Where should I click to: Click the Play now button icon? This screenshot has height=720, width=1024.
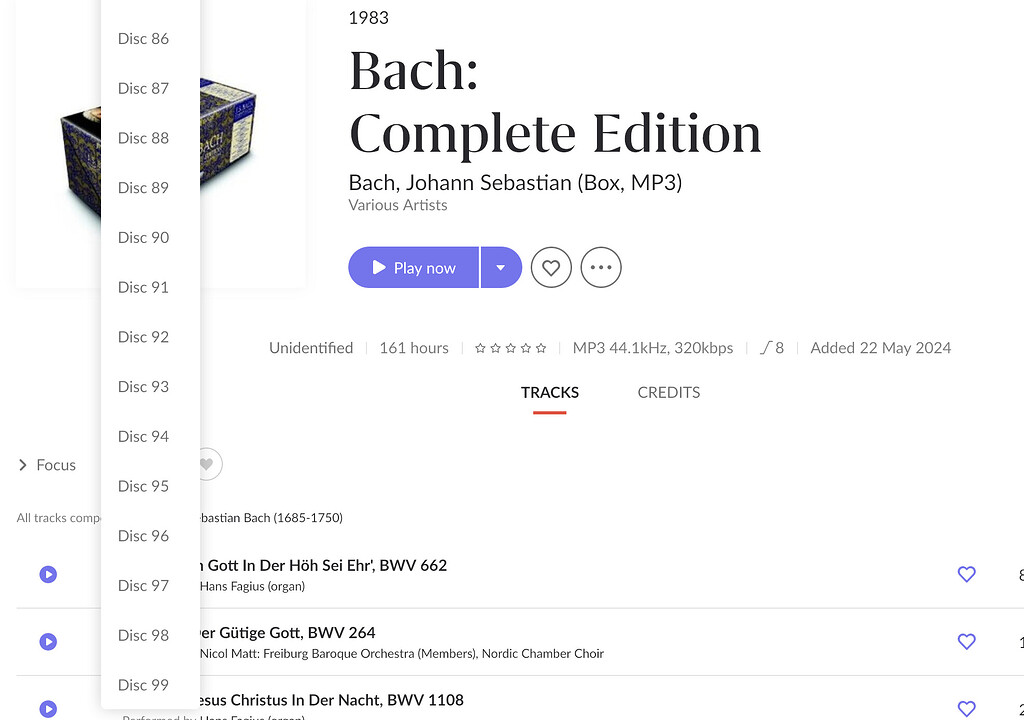pyautogui.click(x=378, y=267)
